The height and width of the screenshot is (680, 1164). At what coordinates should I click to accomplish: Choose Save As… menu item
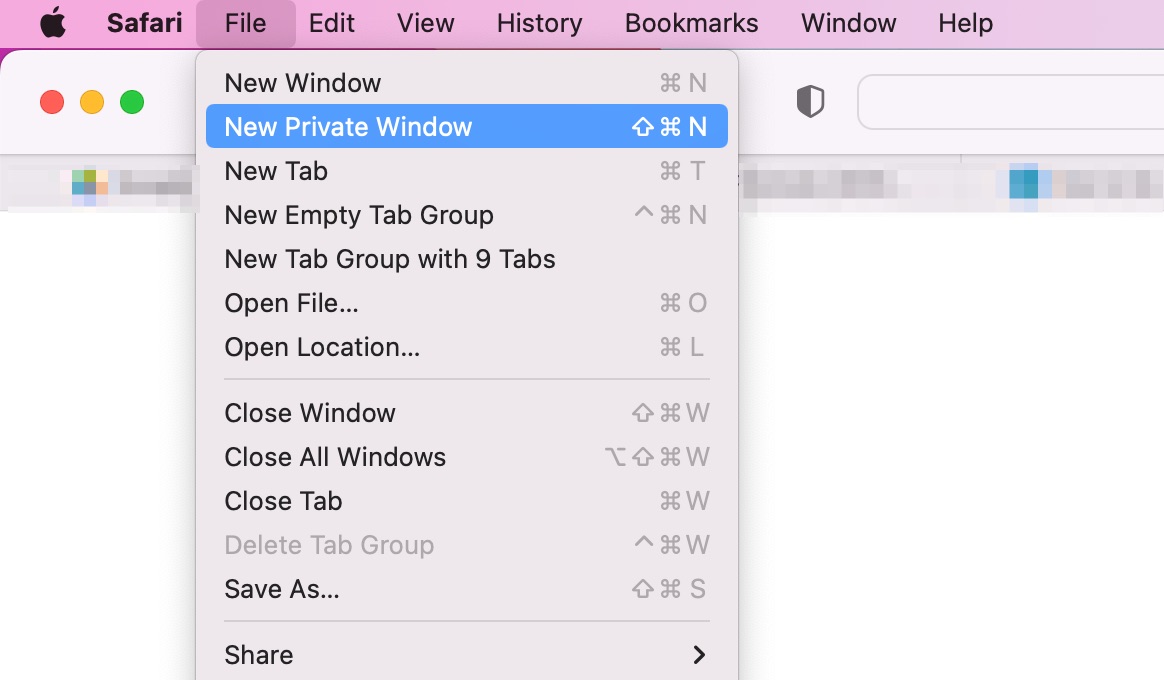click(466, 589)
